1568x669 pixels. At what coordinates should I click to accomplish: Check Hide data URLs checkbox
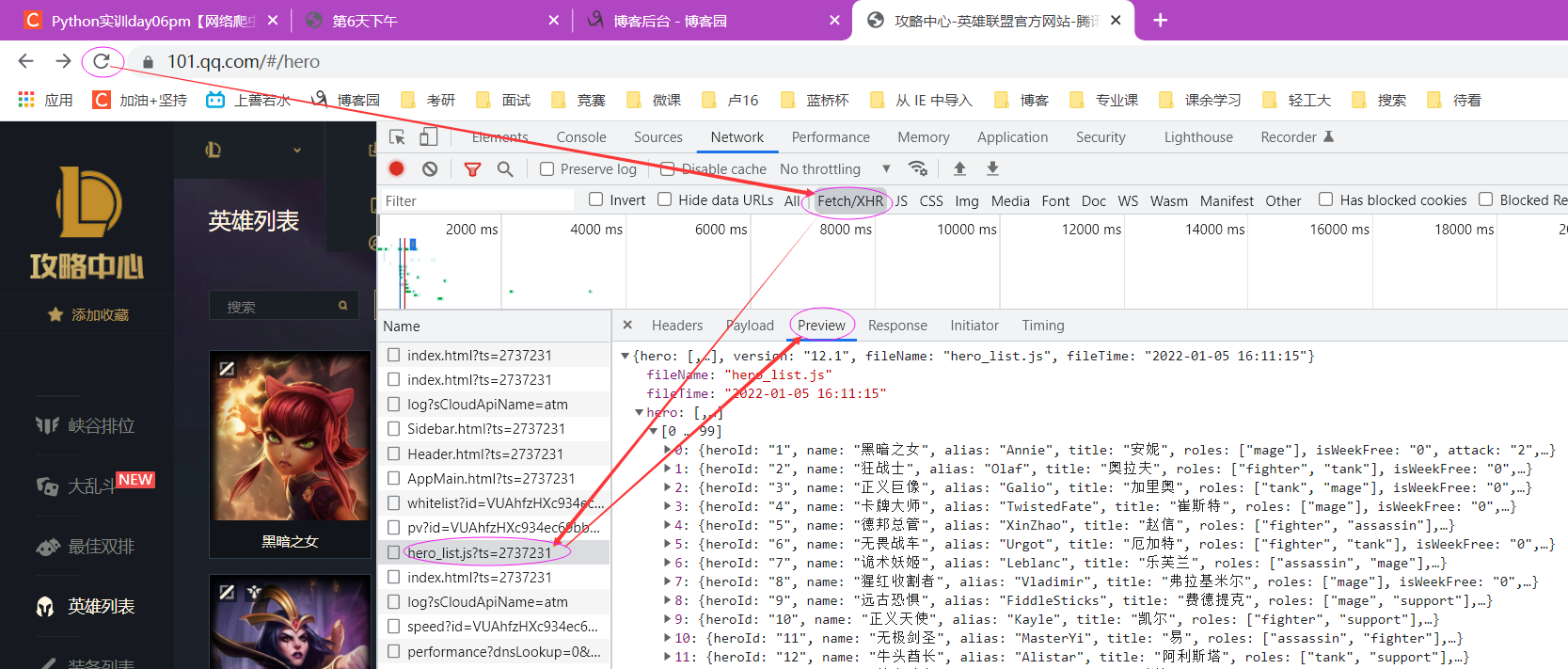pyautogui.click(x=664, y=199)
